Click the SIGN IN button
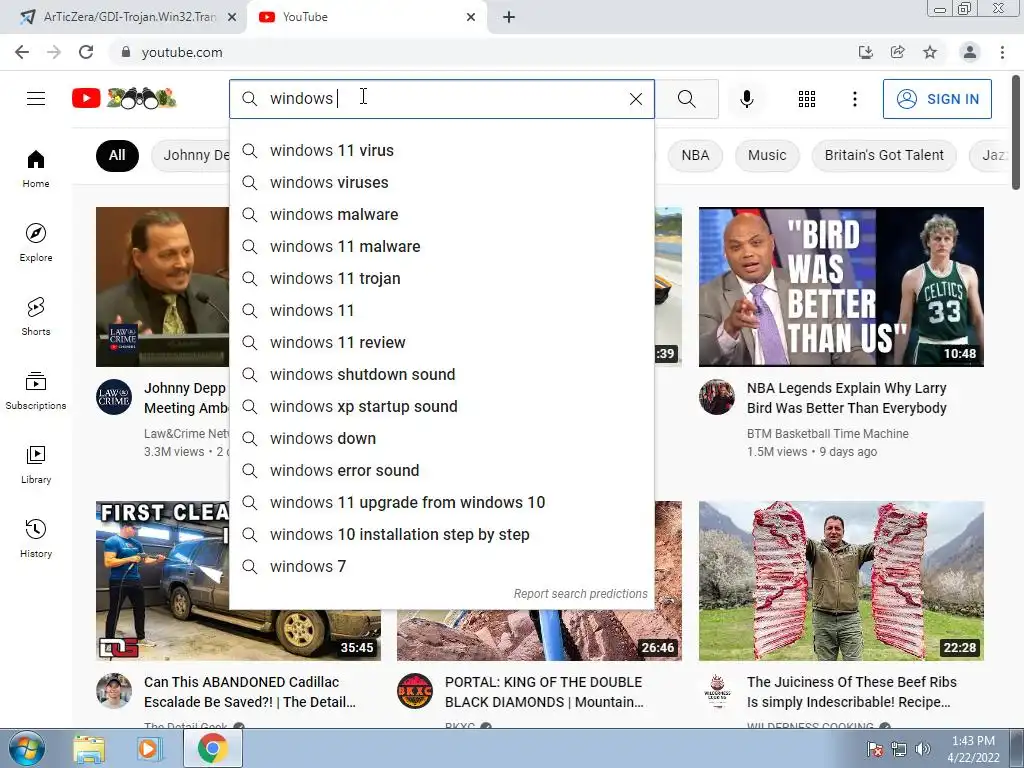The height and width of the screenshot is (768, 1024). pyautogui.click(x=936, y=99)
